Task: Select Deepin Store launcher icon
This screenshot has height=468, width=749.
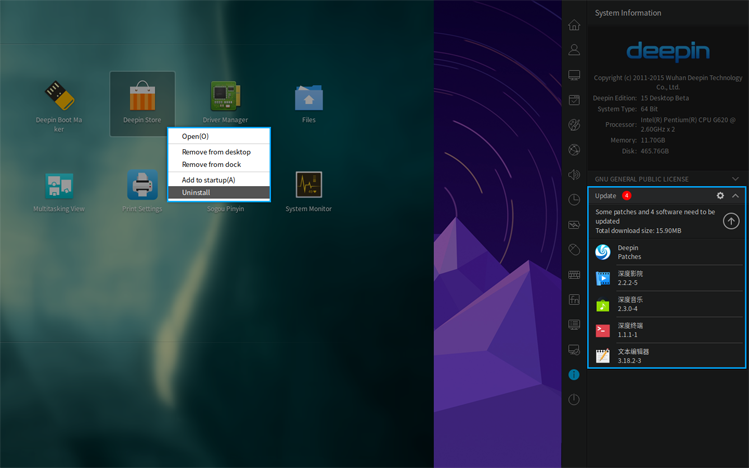Action: pos(142,96)
